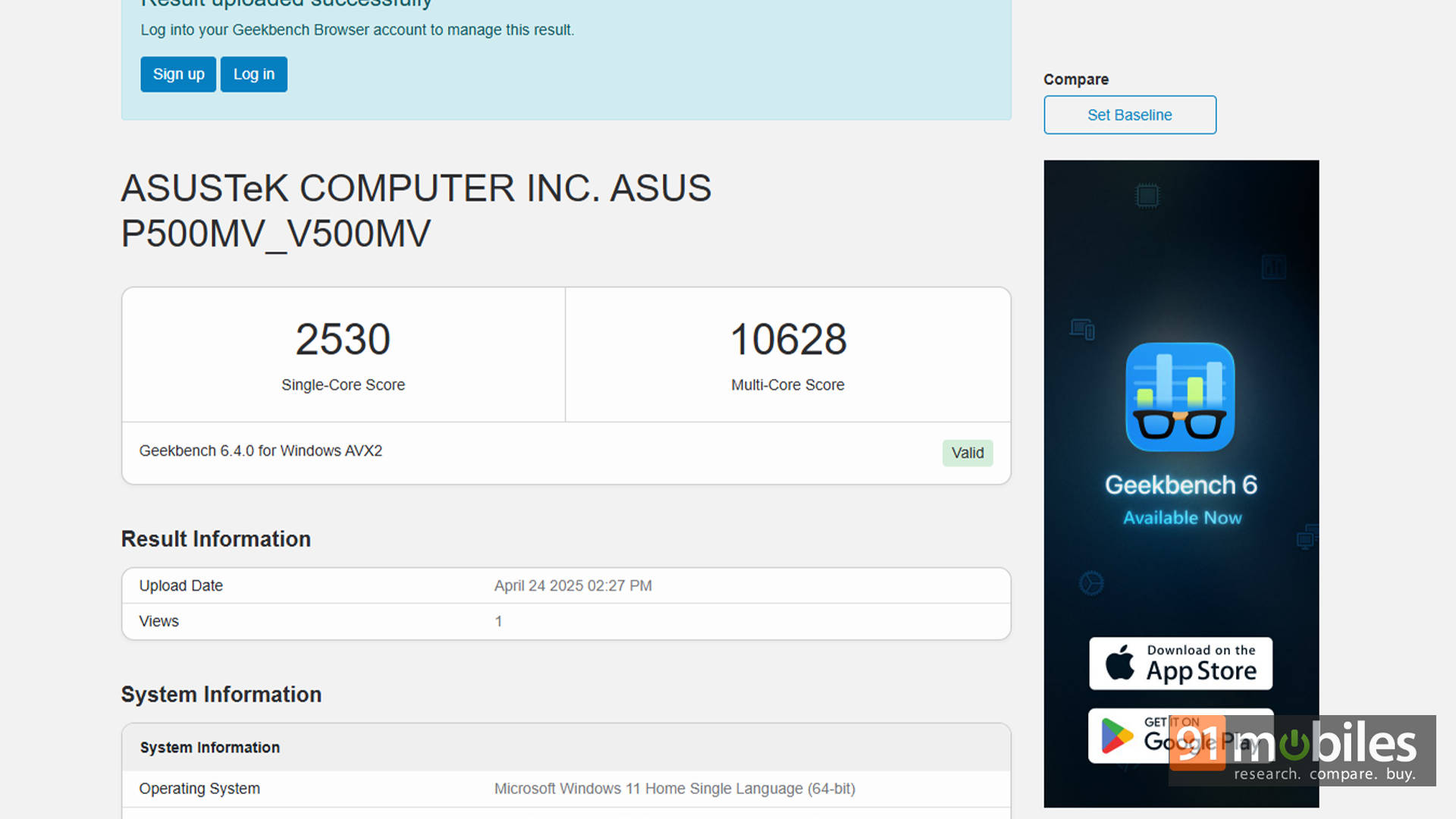Click the Geekbench 6 Available Now ad text

pyautogui.click(x=1181, y=500)
